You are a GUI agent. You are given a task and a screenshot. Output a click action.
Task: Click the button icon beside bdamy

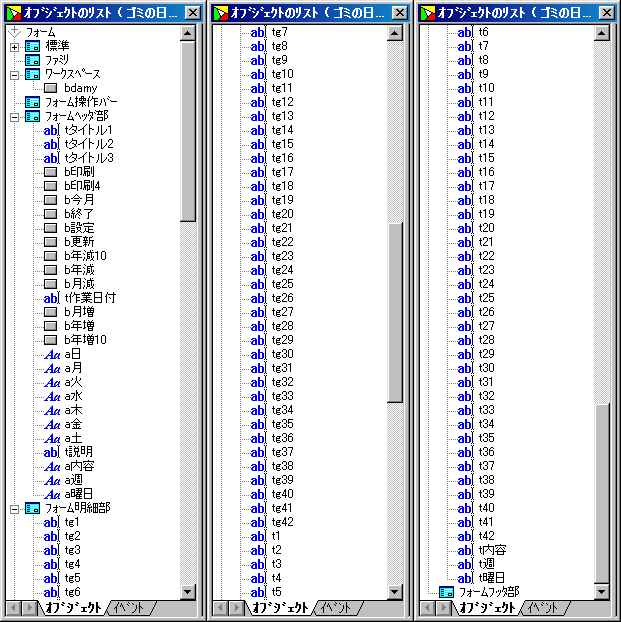click(x=52, y=89)
